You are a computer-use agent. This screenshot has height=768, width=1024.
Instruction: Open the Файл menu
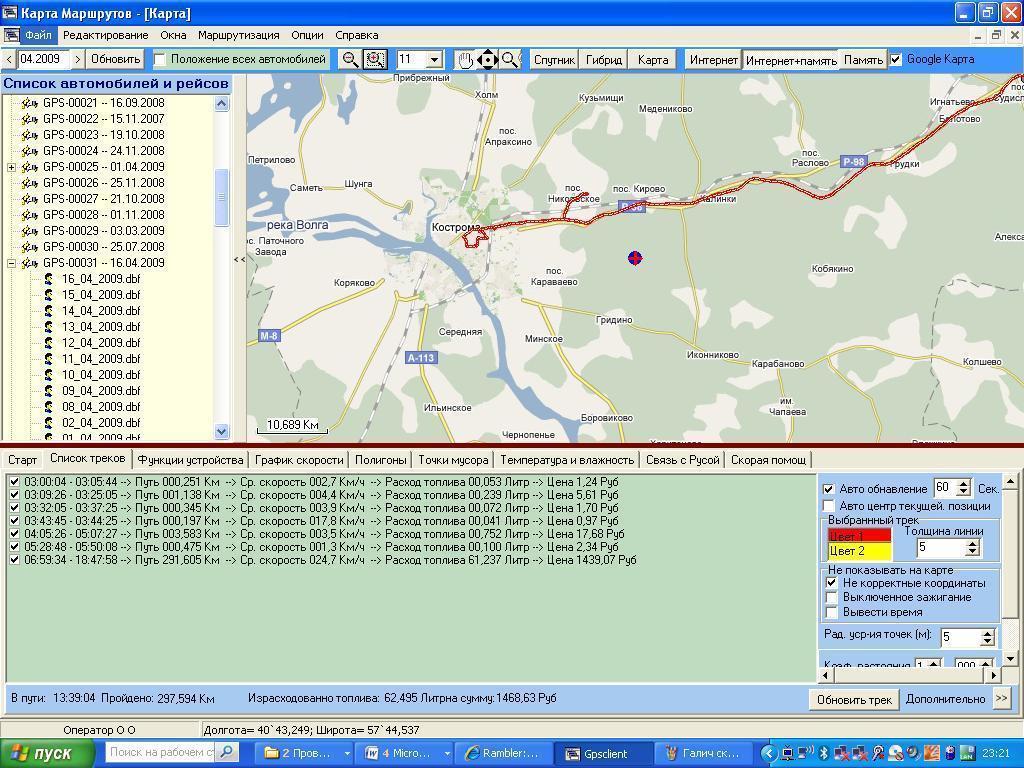[38, 35]
